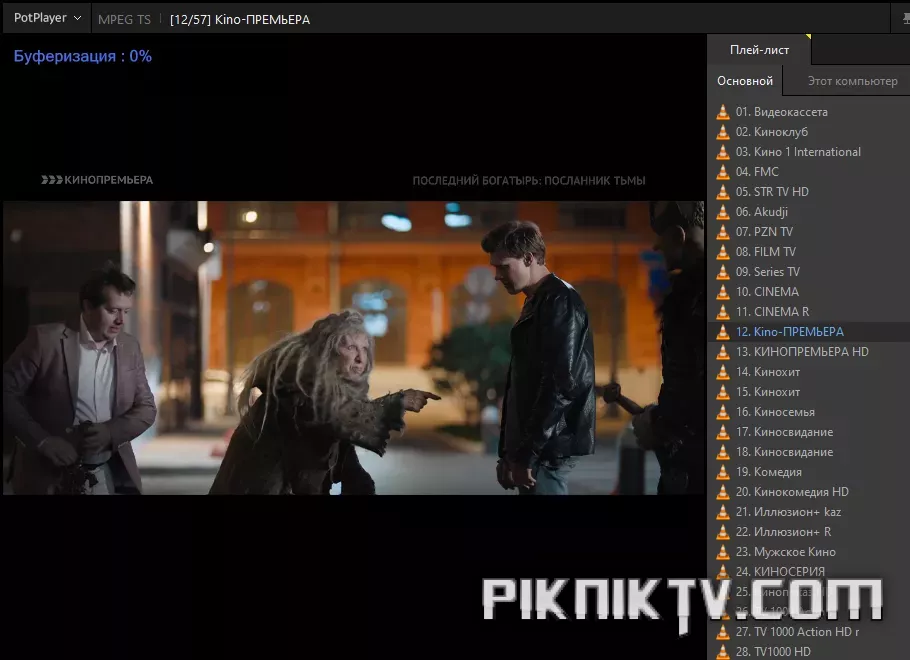Click the cone icon beside 27. TV 1000 Action HD r
The image size is (910, 660).
click(x=723, y=632)
